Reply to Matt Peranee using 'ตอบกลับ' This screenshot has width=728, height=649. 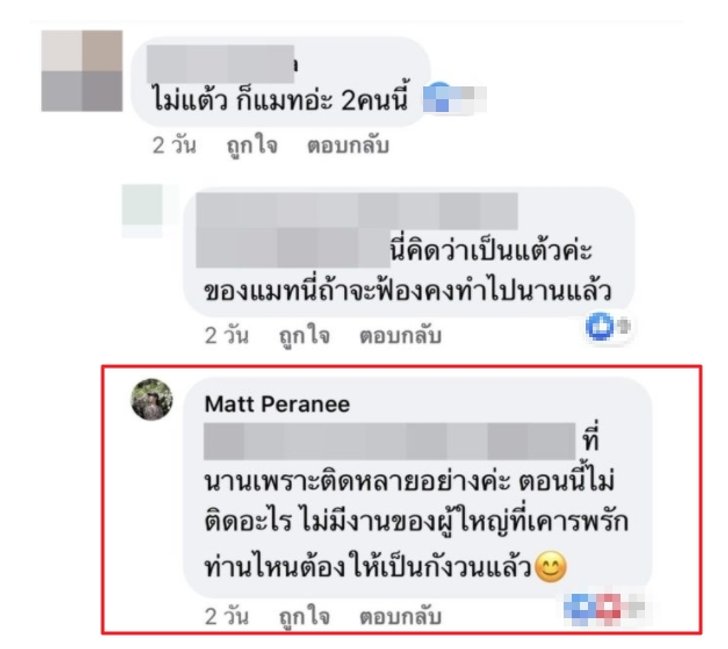click(400, 617)
